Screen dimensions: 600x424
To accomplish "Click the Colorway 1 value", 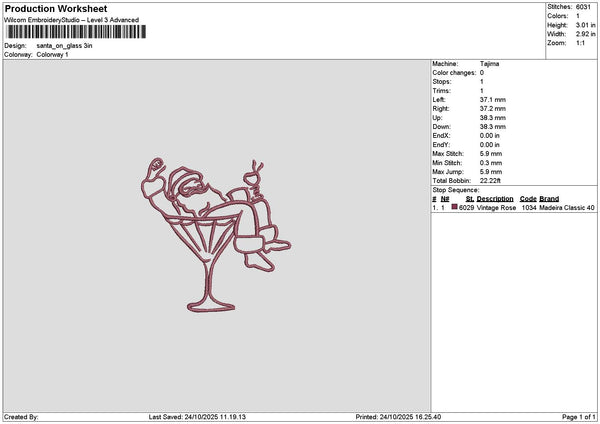I will 52,55.
